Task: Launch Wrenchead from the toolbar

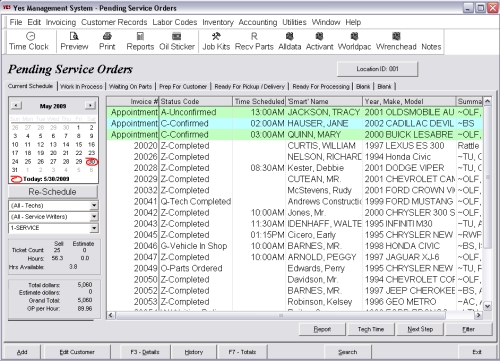Action: [x=396, y=41]
